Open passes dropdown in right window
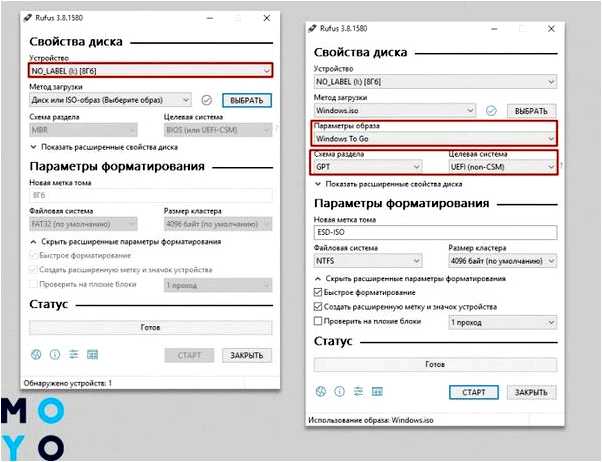The width and height of the screenshot is (602, 462). click(x=503, y=322)
